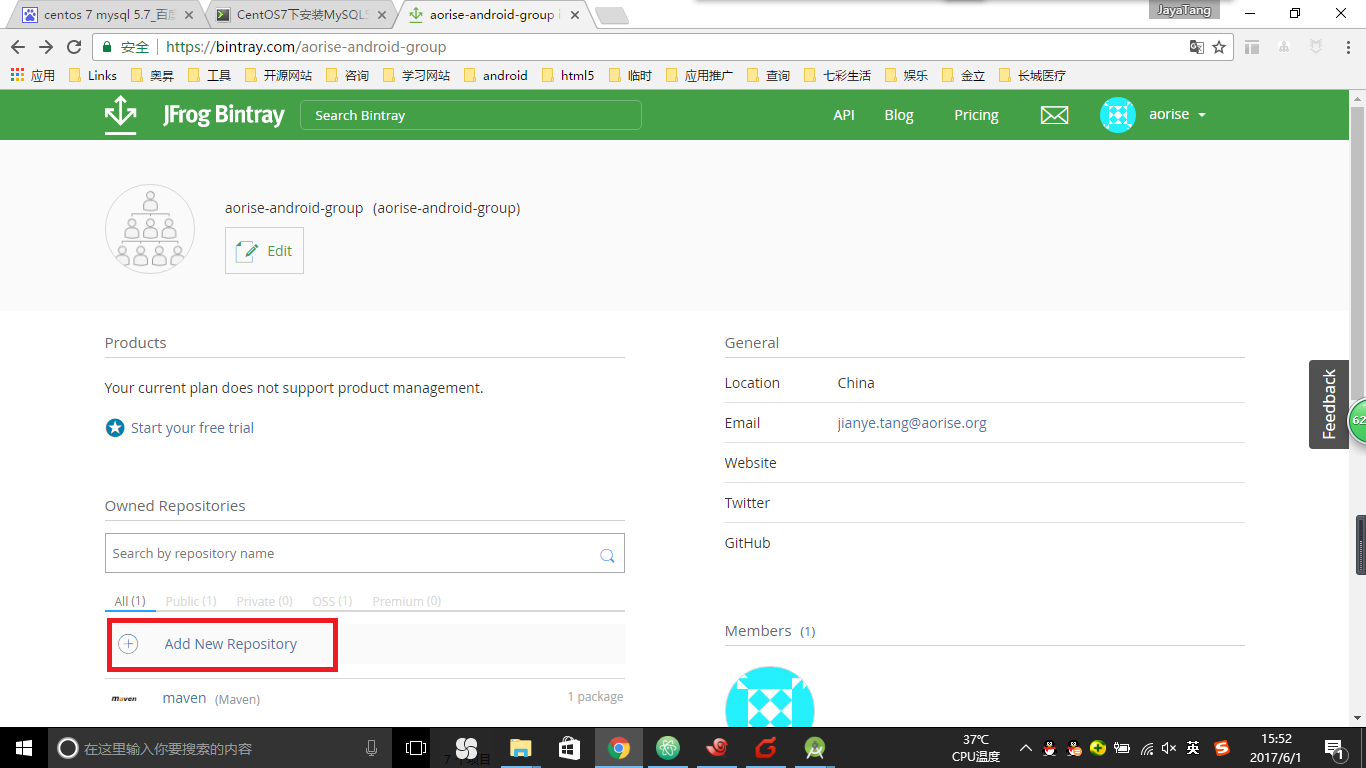1366x768 pixels.
Task: Click the star icon beside Start your free trial
Action: tap(115, 428)
